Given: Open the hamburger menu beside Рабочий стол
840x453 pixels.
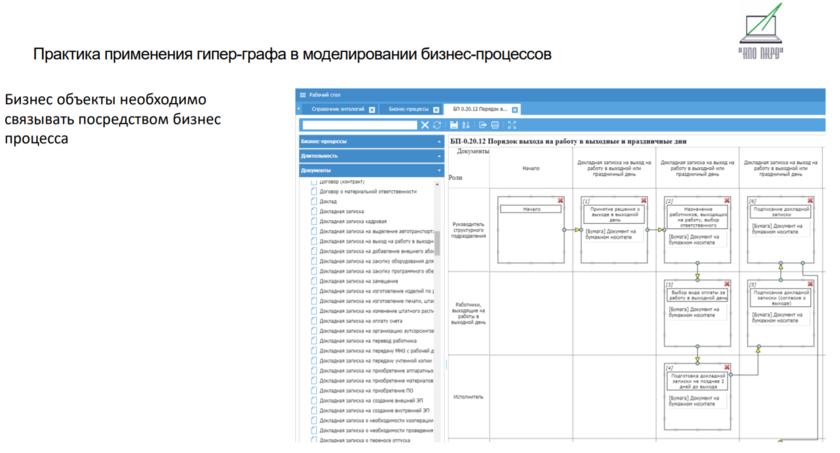Looking at the screenshot, I should click(302, 94).
